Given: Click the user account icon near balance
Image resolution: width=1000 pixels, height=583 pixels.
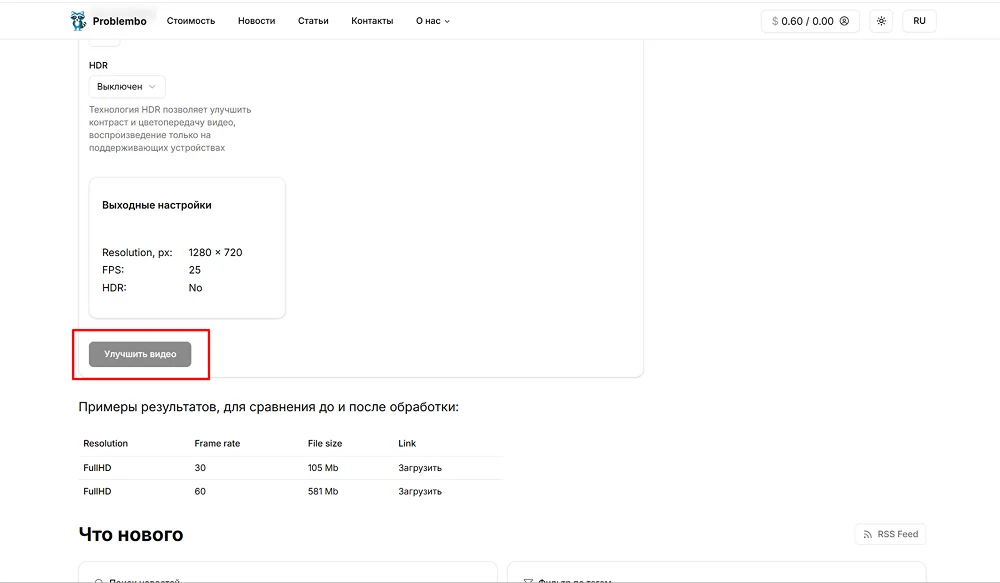Looking at the screenshot, I should tap(844, 21).
